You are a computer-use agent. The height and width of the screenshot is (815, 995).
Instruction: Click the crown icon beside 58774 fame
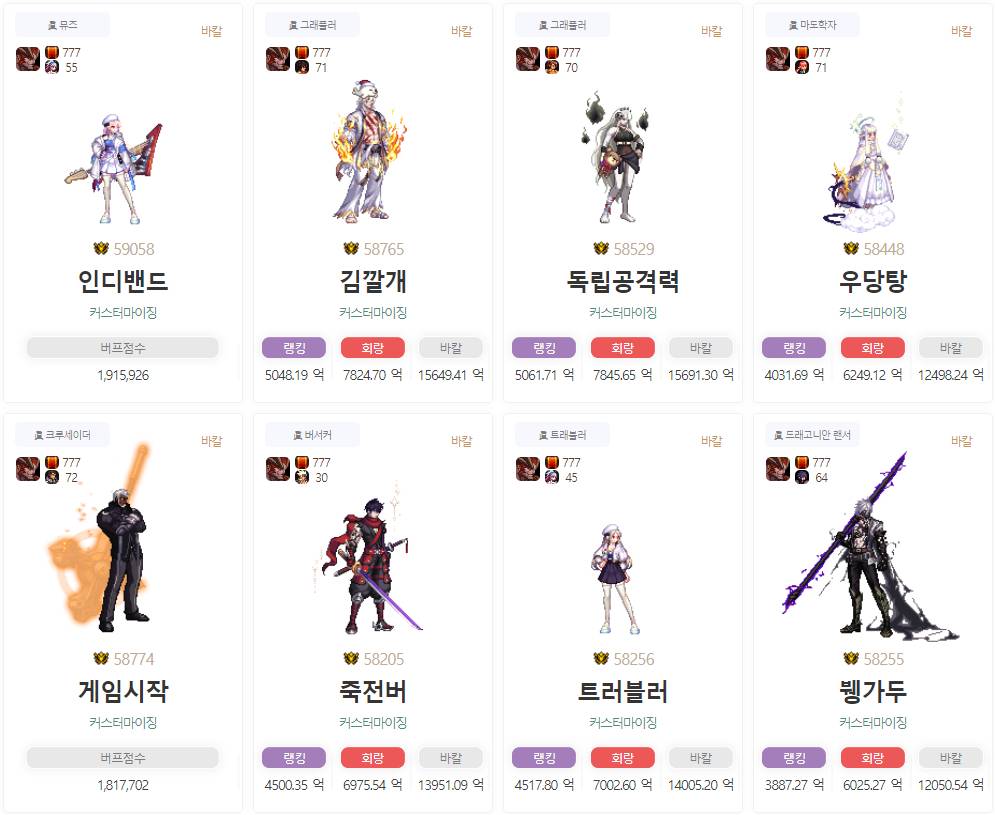tap(100, 658)
